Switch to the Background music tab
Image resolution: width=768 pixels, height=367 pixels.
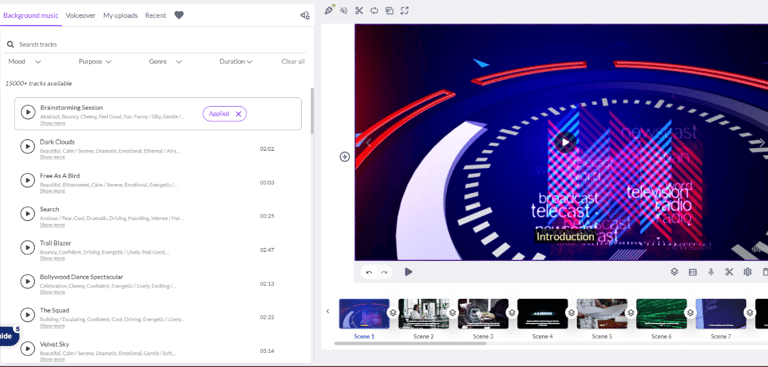point(31,16)
